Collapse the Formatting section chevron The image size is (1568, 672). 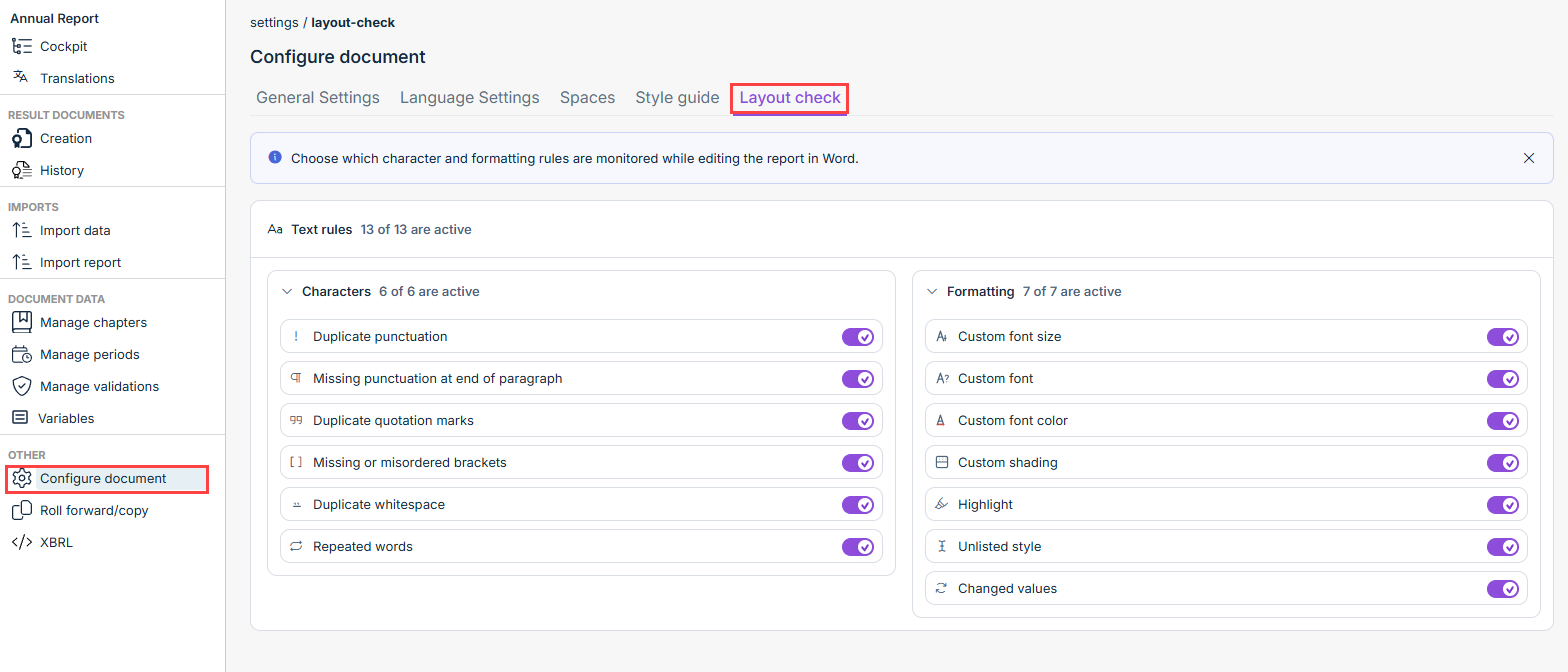click(x=932, y=292)
